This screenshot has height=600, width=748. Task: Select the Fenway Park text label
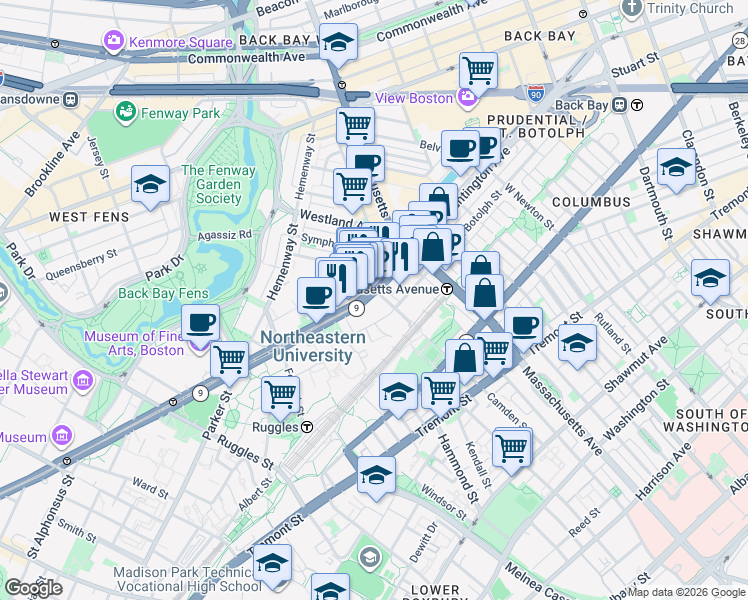point(180,114)
